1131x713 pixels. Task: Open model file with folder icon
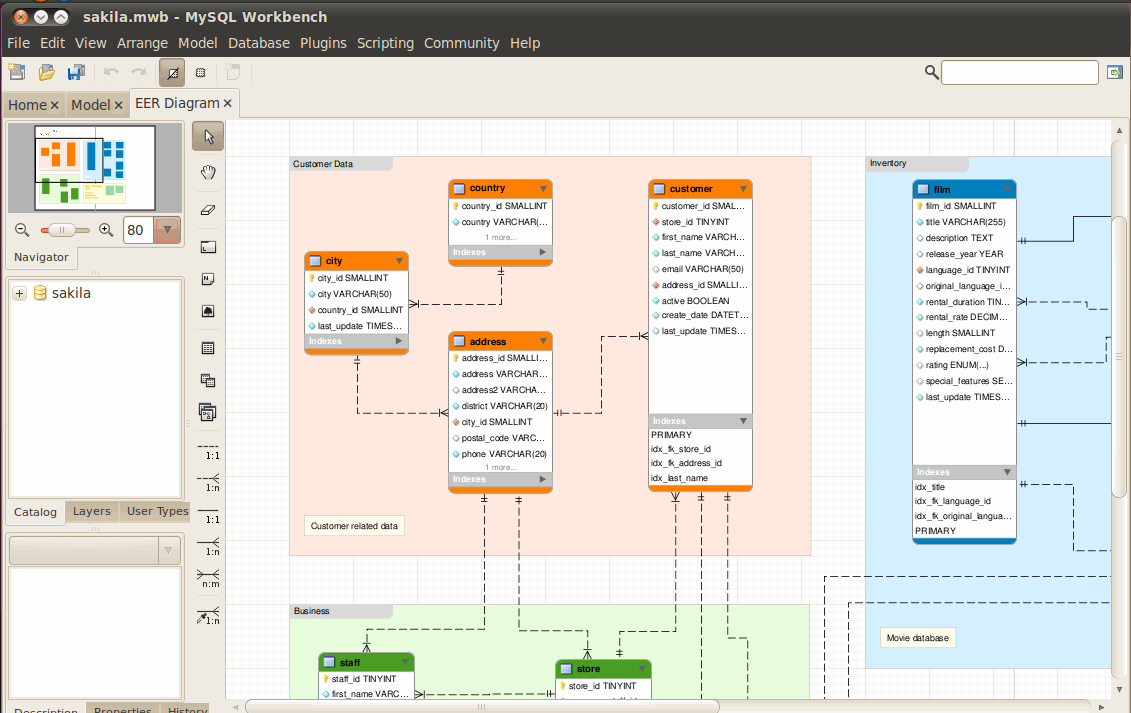(46, 72)
